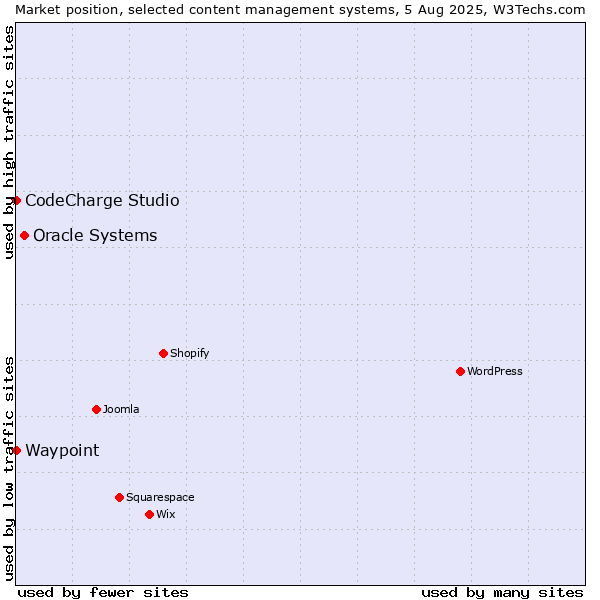Click the 'used by high traffic sites' axis label

[x=8, y=142]
